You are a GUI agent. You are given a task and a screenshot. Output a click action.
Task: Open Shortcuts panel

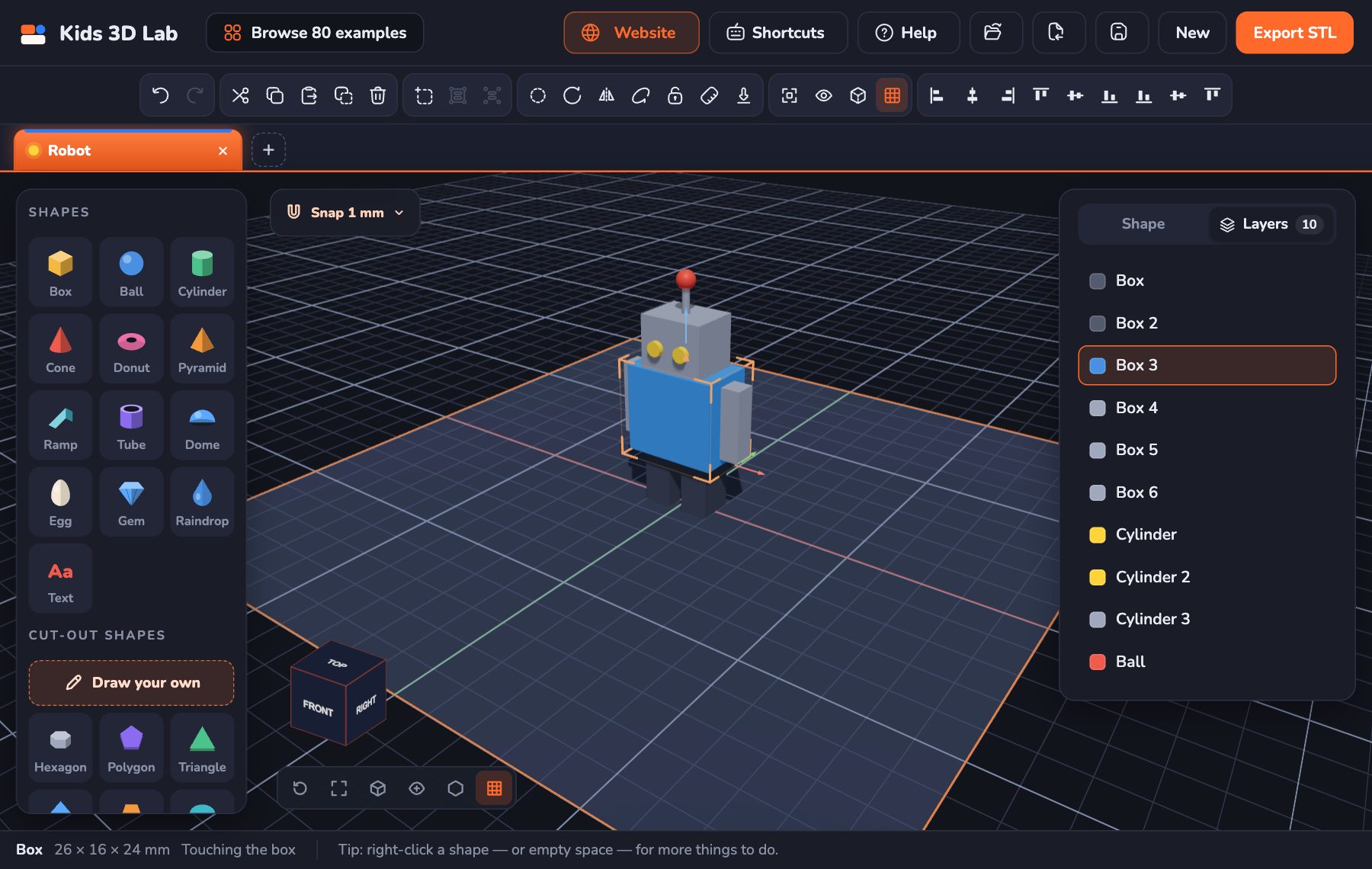click(778, 33)
